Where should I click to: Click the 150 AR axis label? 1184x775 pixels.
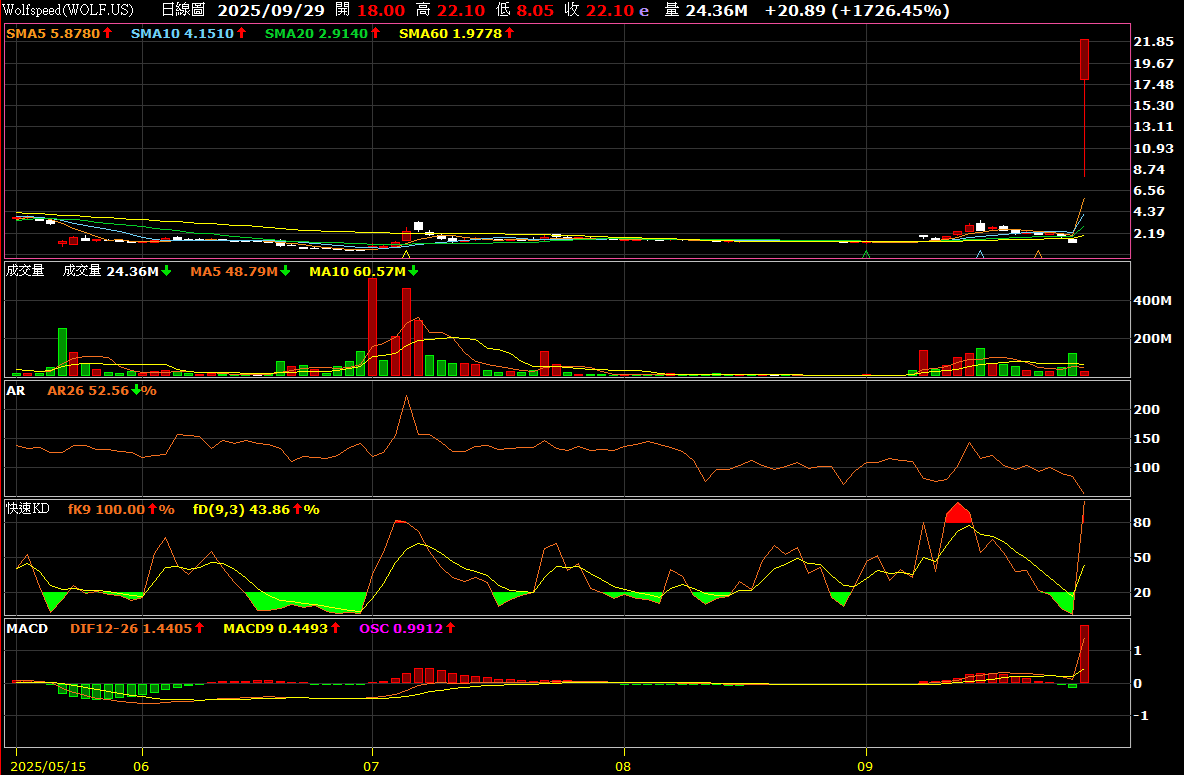click(1147, 438)
